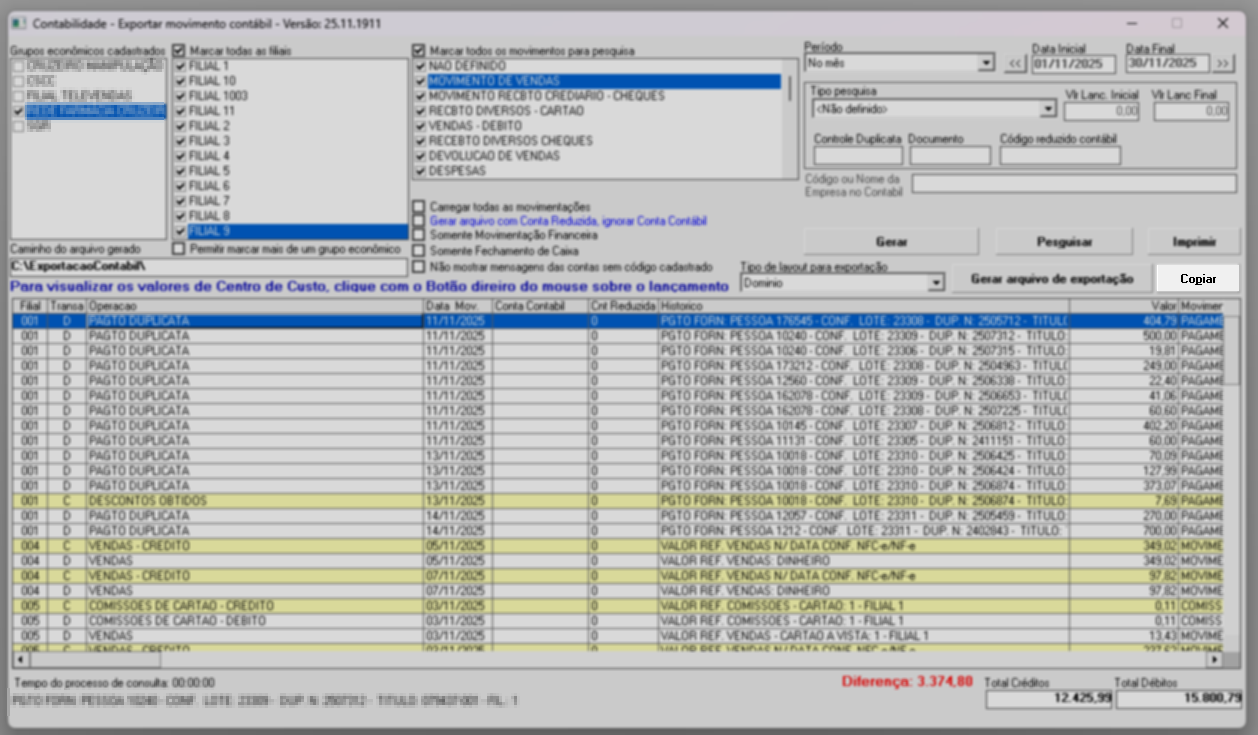Expand the Tipo pesquisa combo box

coord(1047,109)
